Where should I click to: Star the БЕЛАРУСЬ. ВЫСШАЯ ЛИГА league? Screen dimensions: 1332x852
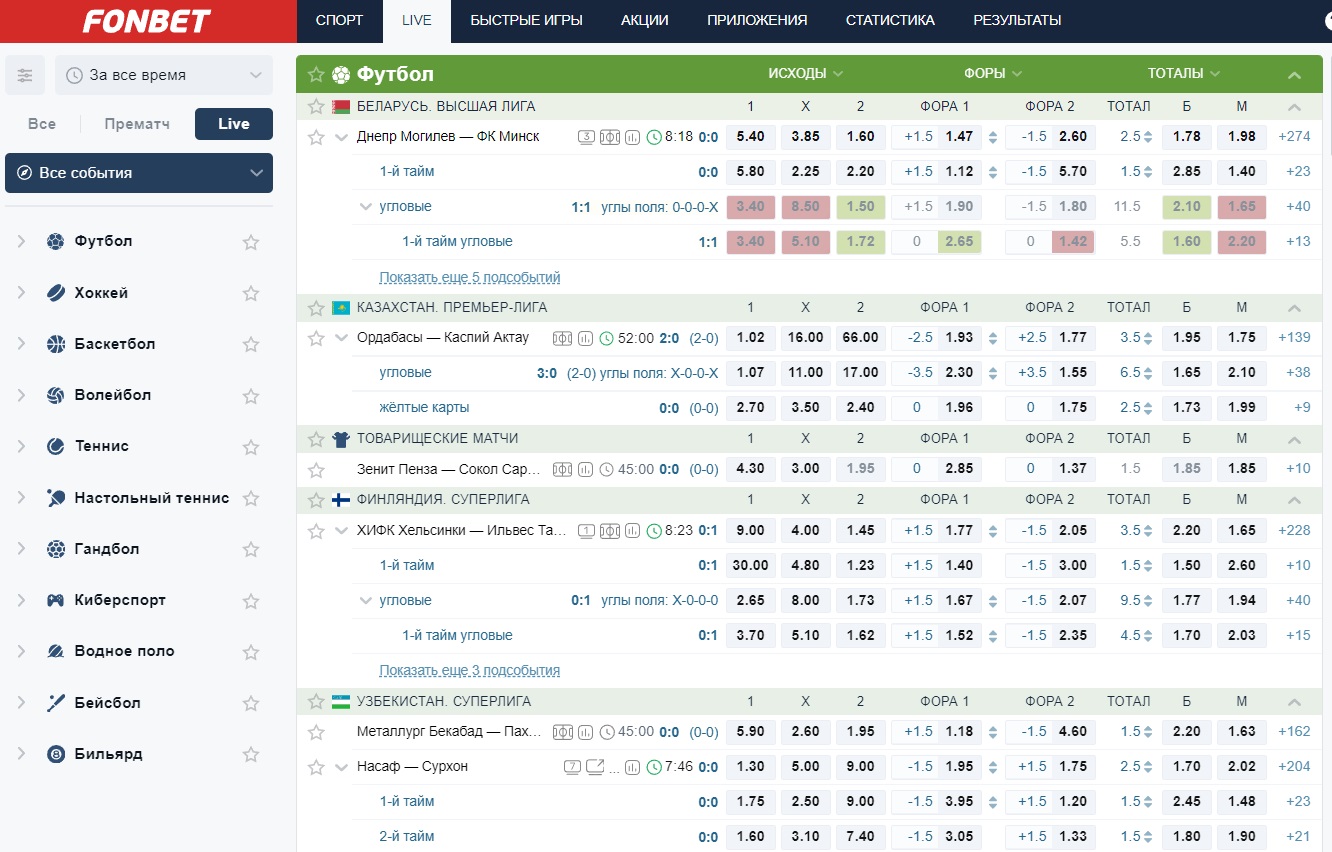(x=316, y=106)
